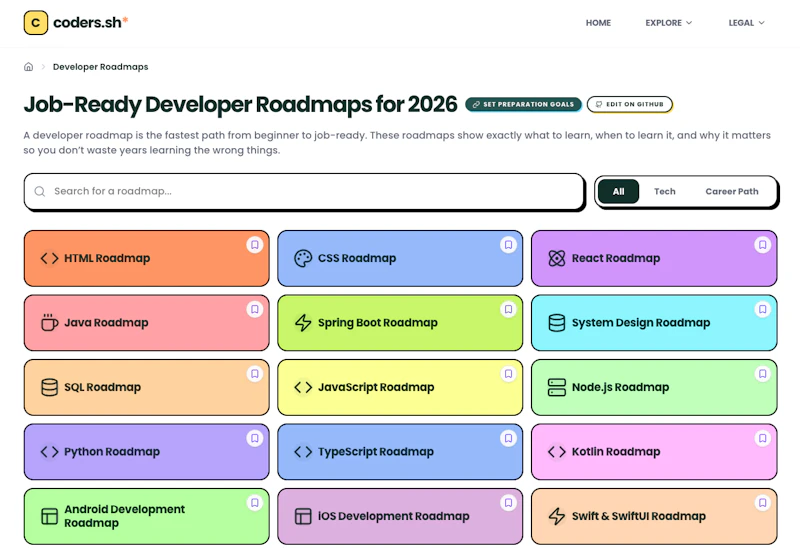Focus the Search for a roadmap field
The height and width of the screenshot is (548, 800).
pos(304,191)
